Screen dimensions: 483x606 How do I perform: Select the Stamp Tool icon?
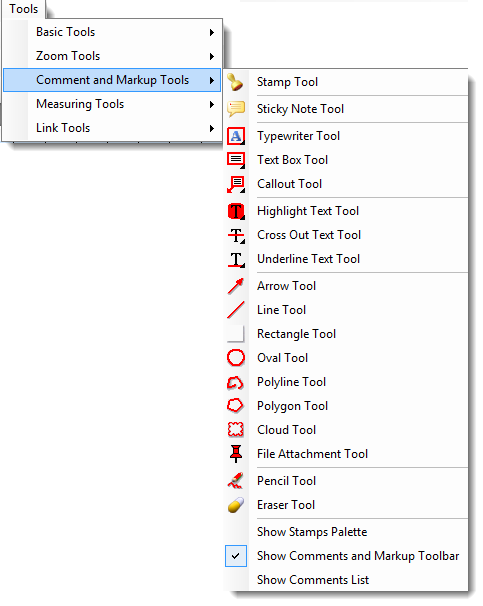pyautogui.click(x=235, y=82)
